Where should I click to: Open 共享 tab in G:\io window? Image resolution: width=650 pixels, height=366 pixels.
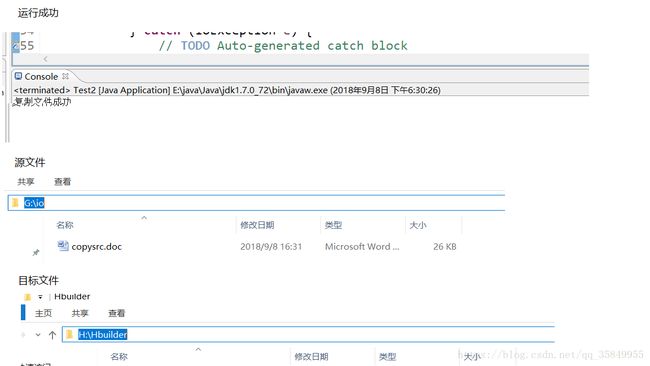26,182
